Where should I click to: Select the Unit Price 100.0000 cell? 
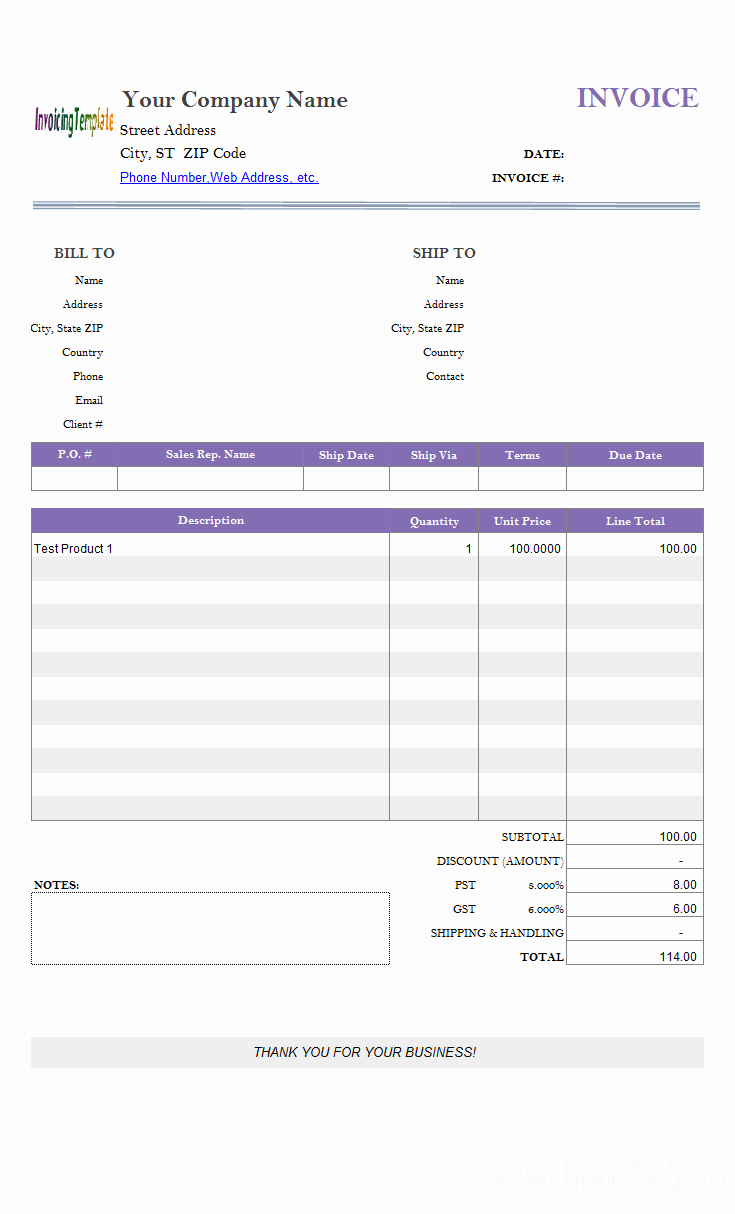tap(522, 549)
